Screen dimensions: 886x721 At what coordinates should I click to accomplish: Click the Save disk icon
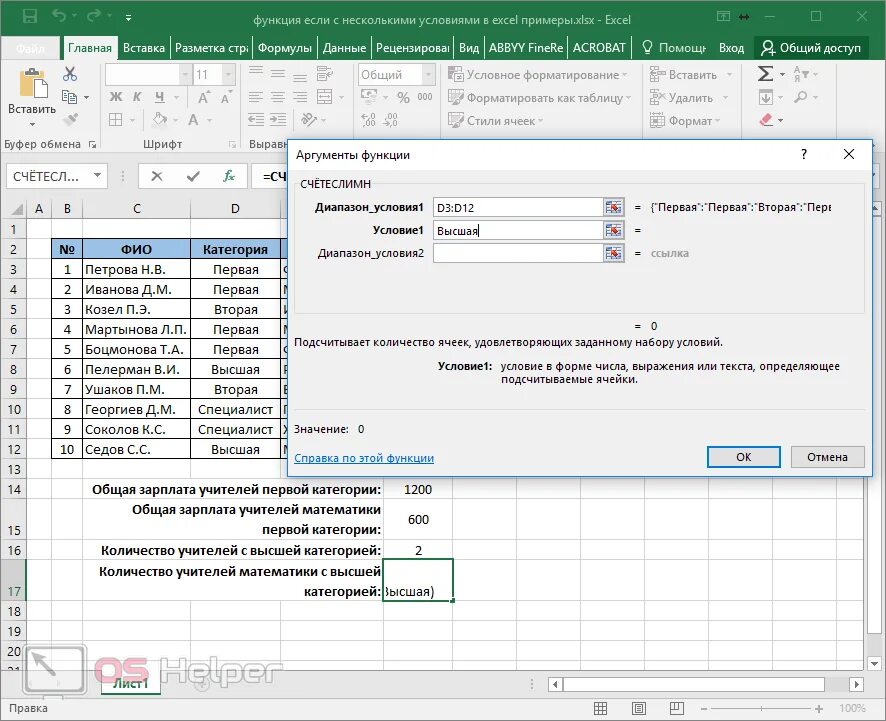(30, 16)
